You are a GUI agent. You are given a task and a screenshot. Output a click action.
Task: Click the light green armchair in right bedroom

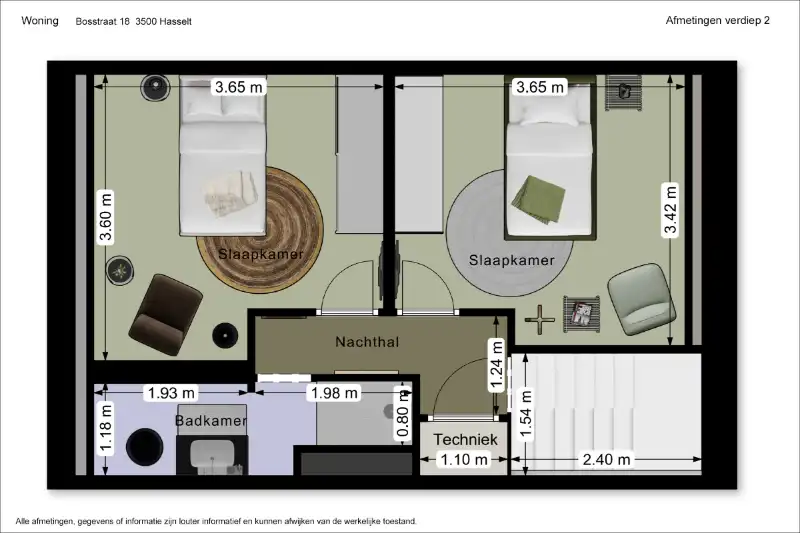tap(641, 299)
